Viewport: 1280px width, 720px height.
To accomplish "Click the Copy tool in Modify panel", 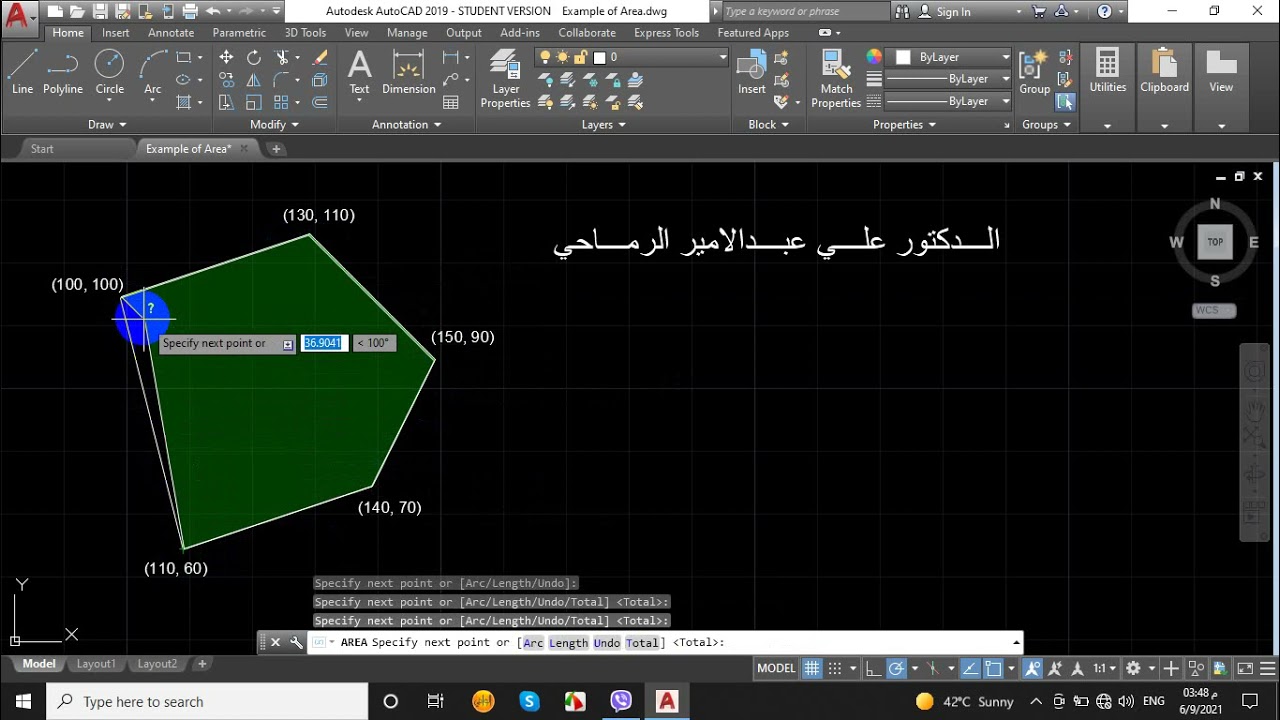I will pos(226,80).
